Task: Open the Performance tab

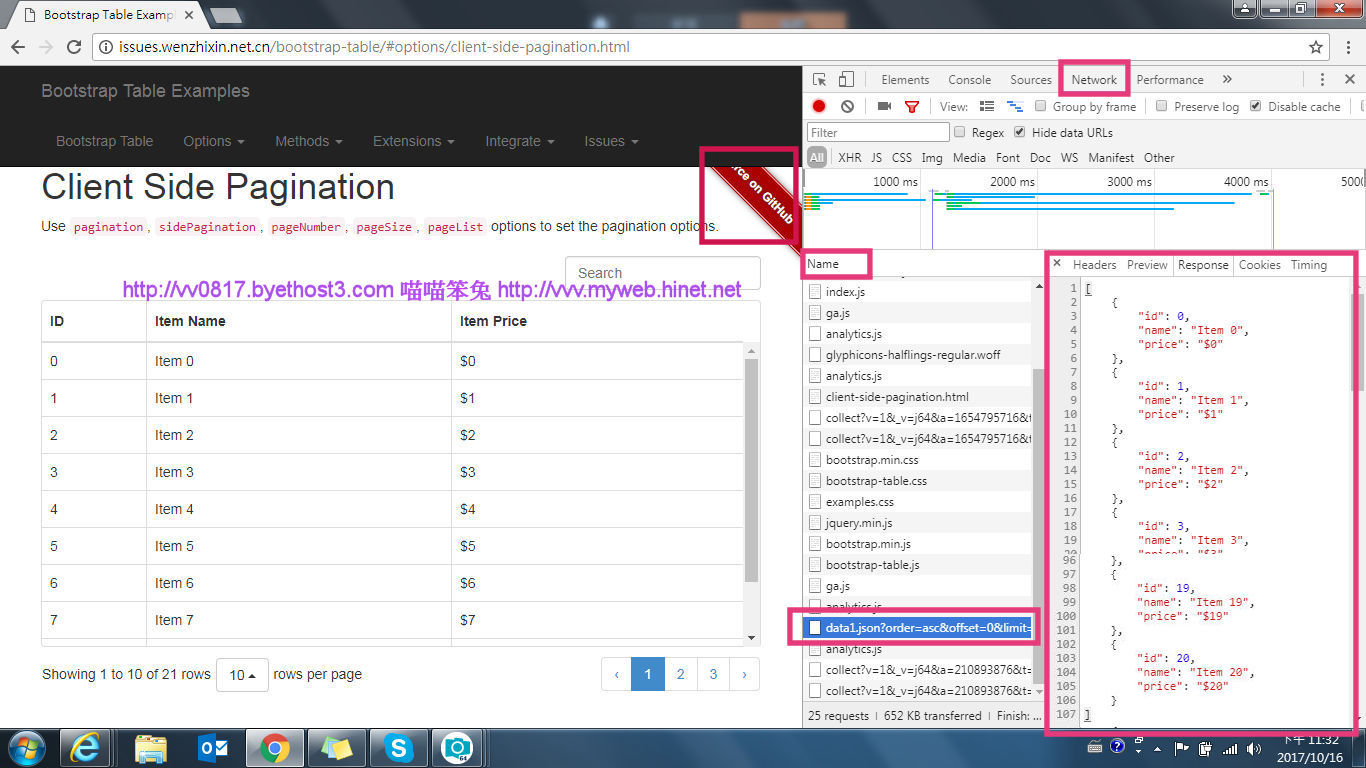Action: [1170, 80]
